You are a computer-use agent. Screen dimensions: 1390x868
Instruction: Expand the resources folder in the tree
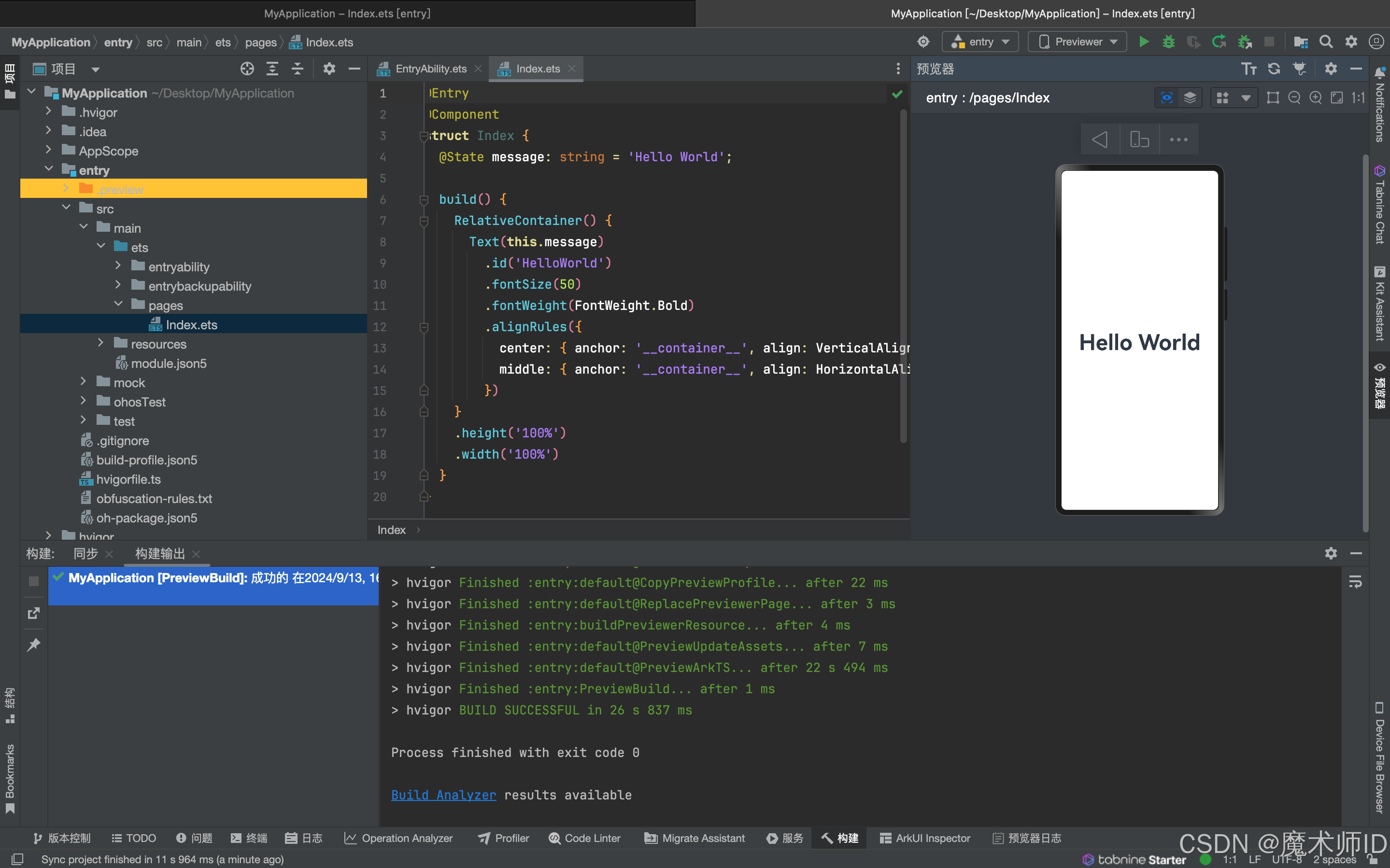click(x=101, y=343)
